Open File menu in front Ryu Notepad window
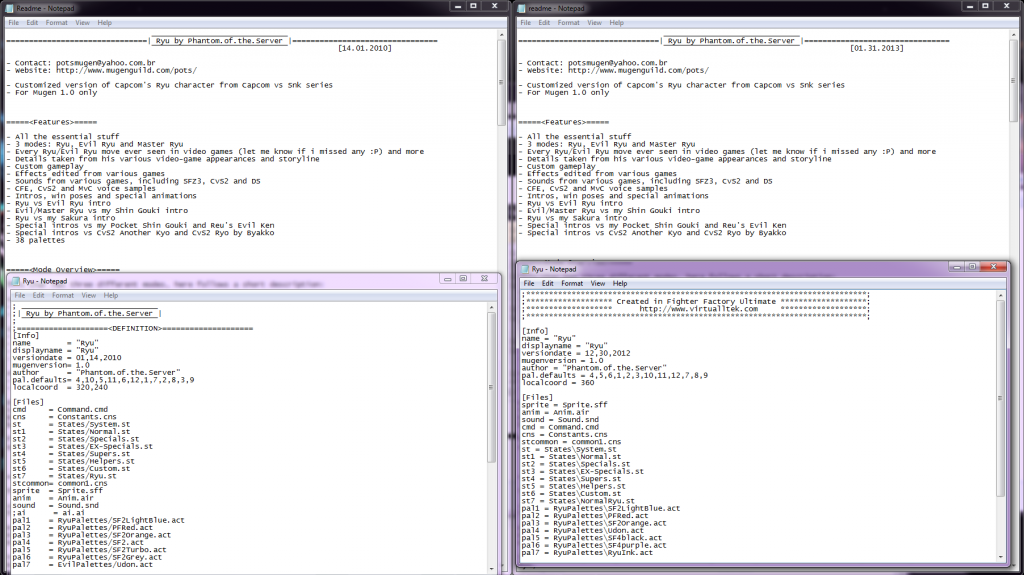This screenshot has height=575, width=1024. [x=529, y=284]
